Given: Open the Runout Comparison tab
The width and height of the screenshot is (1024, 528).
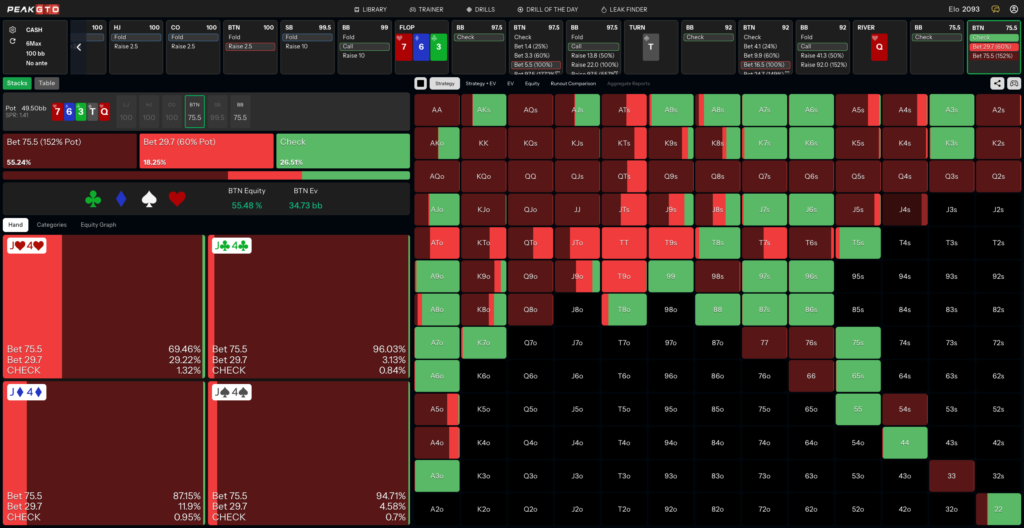Looking at the screenshot, I should (573, 83).
